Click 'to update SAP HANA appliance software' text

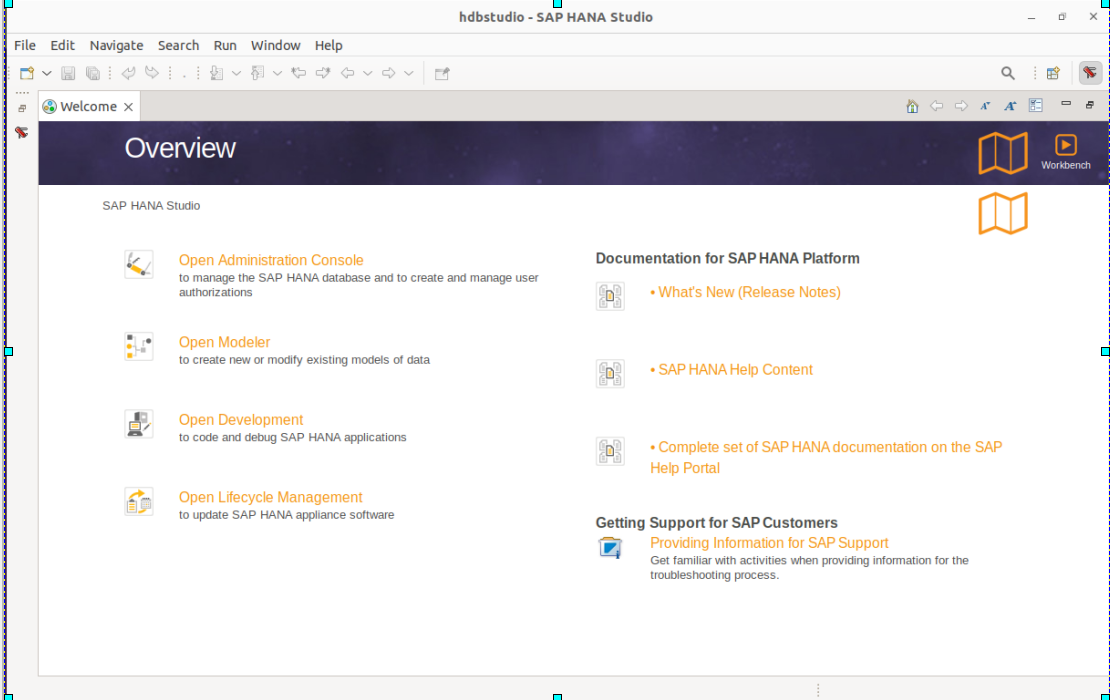(x=286, y=515)
